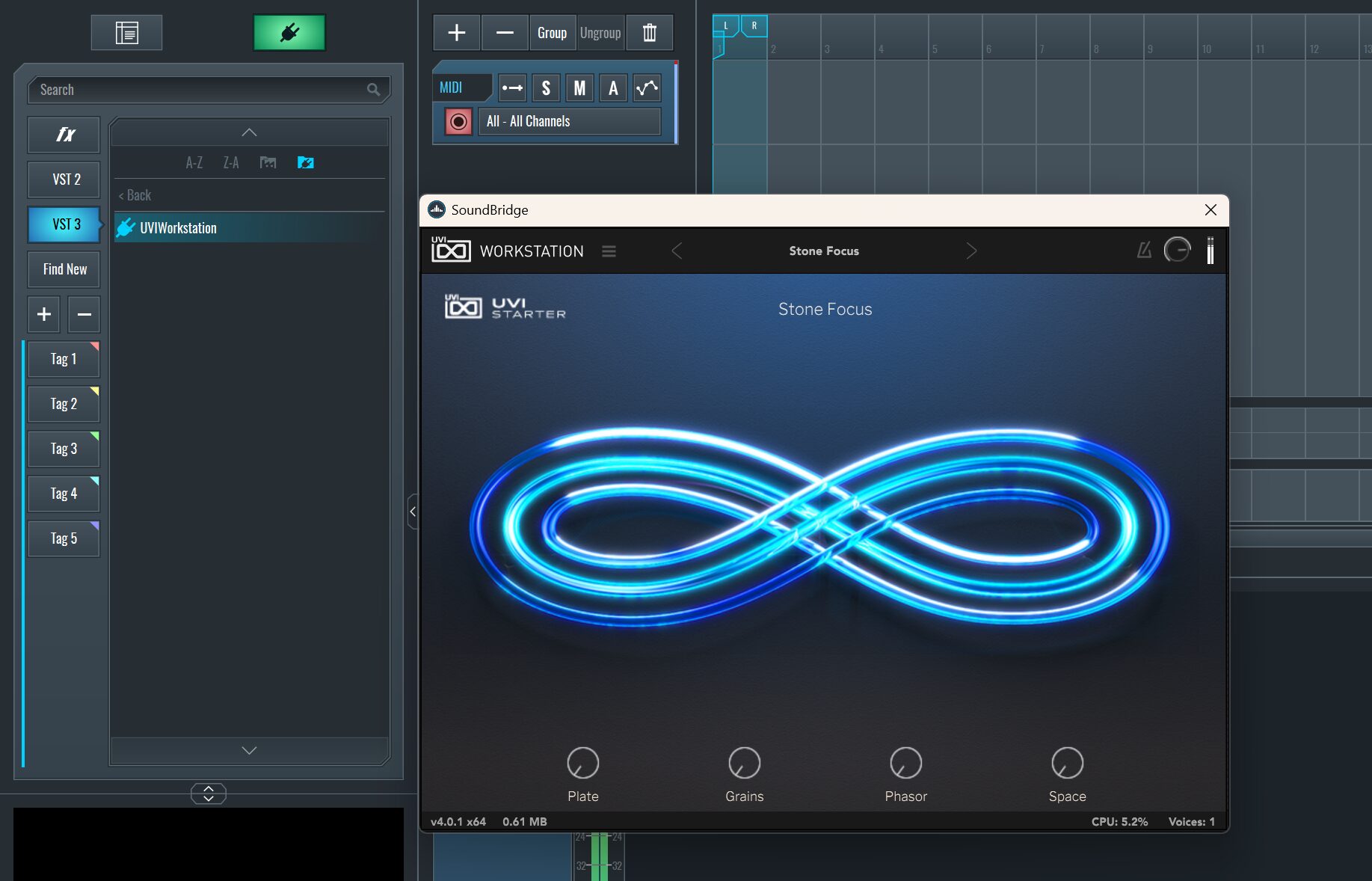Click the CPU: 5.2% status readout
This screenshot has height=881, width=1372.
point(1119,821)
